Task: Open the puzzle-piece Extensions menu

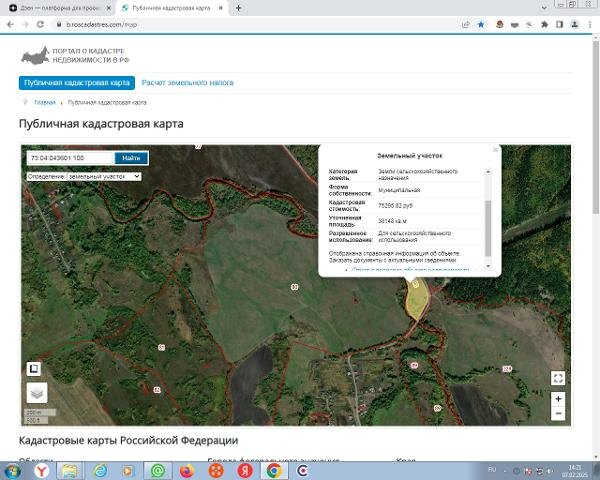Action: coord(545,24)
